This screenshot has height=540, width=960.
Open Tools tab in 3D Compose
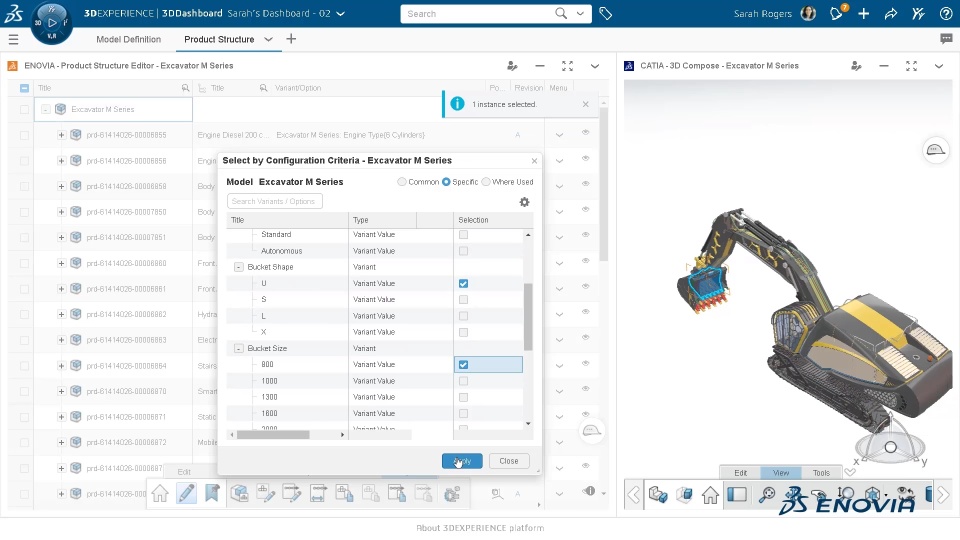pyautogui.click(x=821, y=473)
